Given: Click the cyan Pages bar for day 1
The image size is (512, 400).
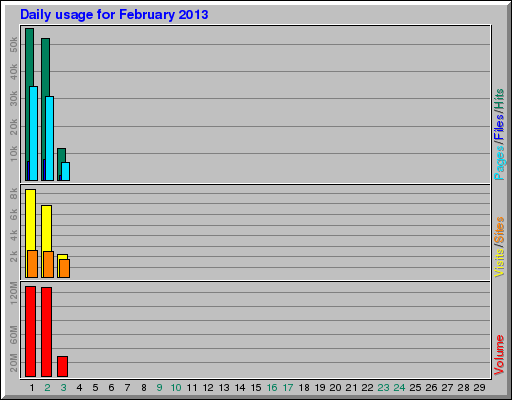Looking at the screenshot, I should [34, 134].
